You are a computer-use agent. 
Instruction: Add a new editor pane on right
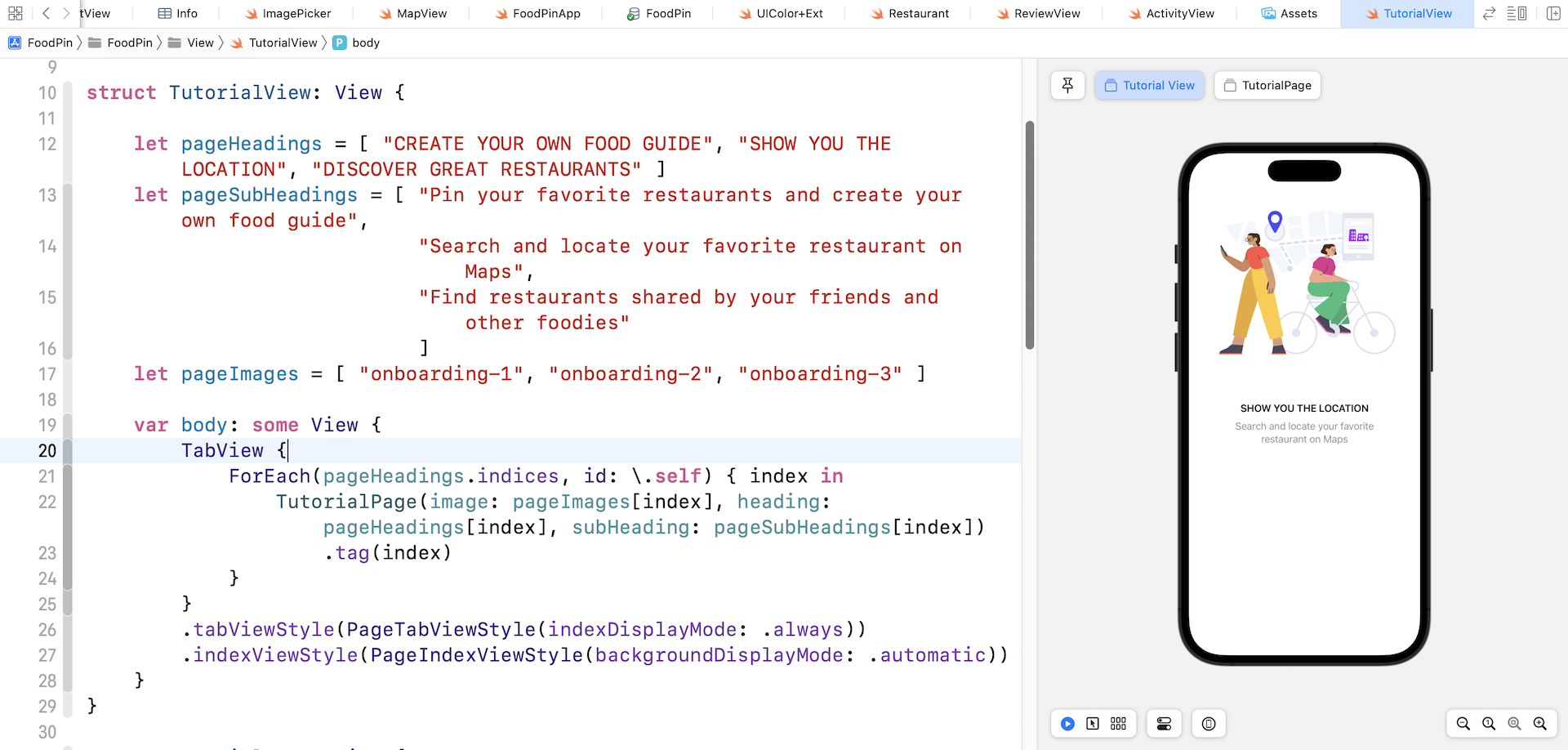coord(1553,13)
